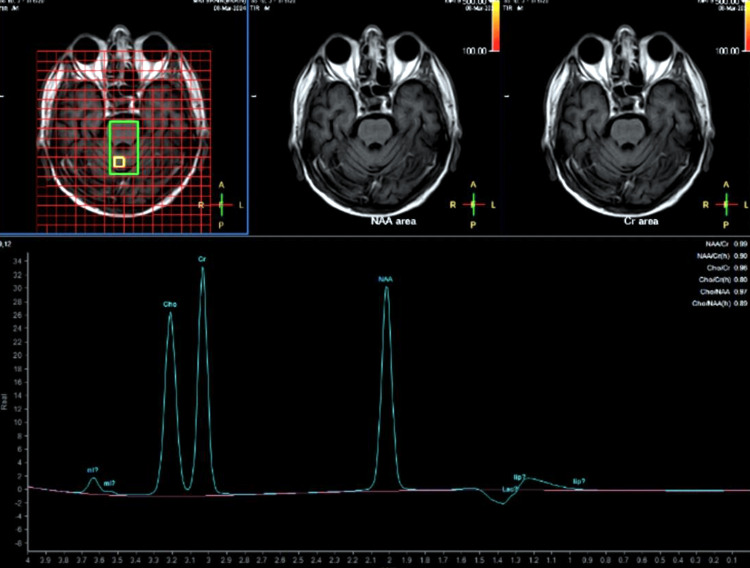The width and height of the screenshot is (750, 568).
Task: Click orientation cross in NAA area image
Action: click(x=473, y=205)
